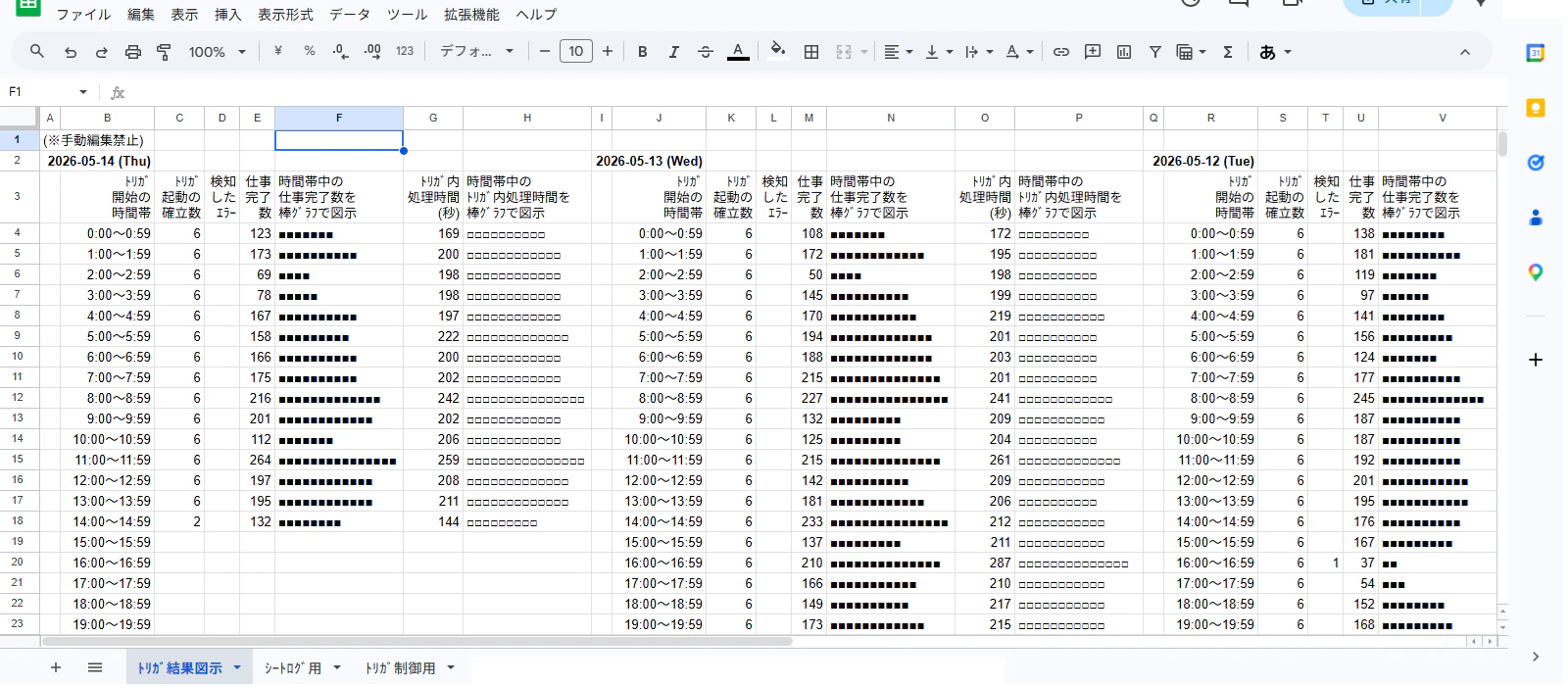Open the データ menu
1568x686 pixels.
tap(350, 15)
